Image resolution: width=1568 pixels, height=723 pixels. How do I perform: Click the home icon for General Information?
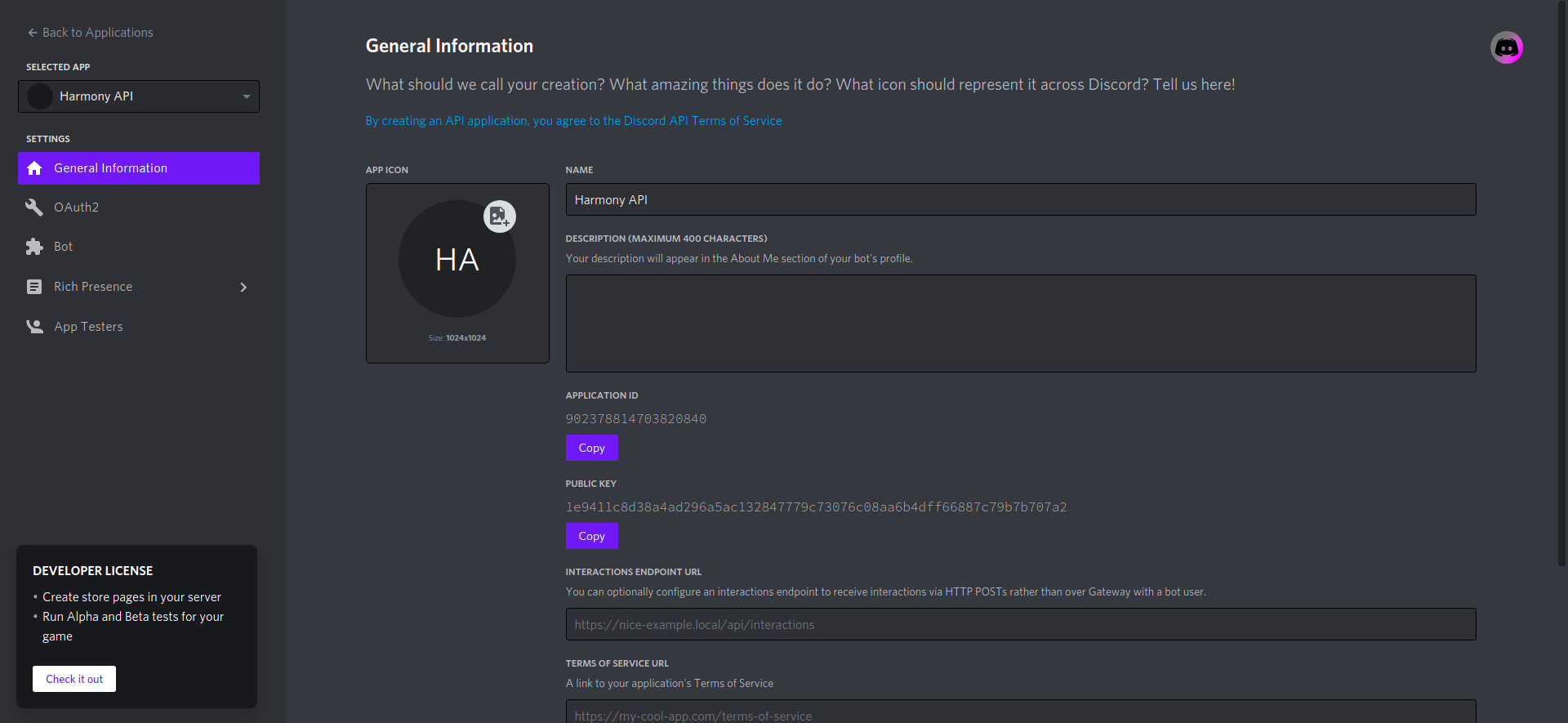pyautogui.click(x=34, y=168)
